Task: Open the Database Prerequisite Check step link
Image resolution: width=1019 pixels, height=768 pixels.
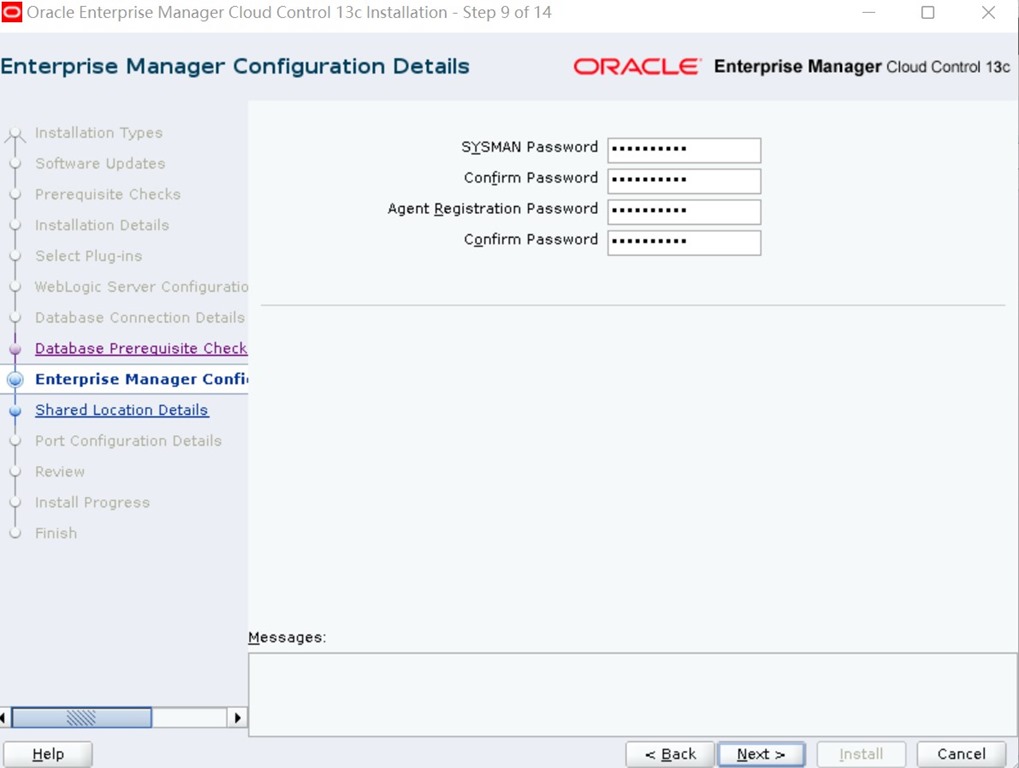Action: click(x=141, y=348)
